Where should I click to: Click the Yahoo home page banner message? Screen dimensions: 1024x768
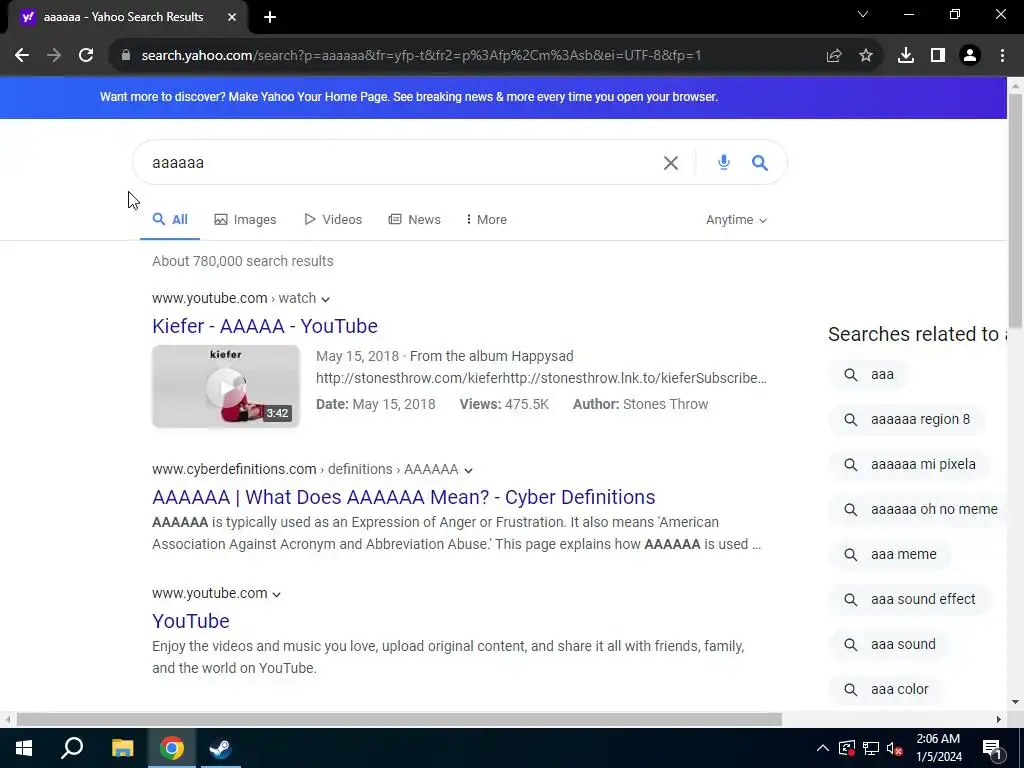click(409, 97)
